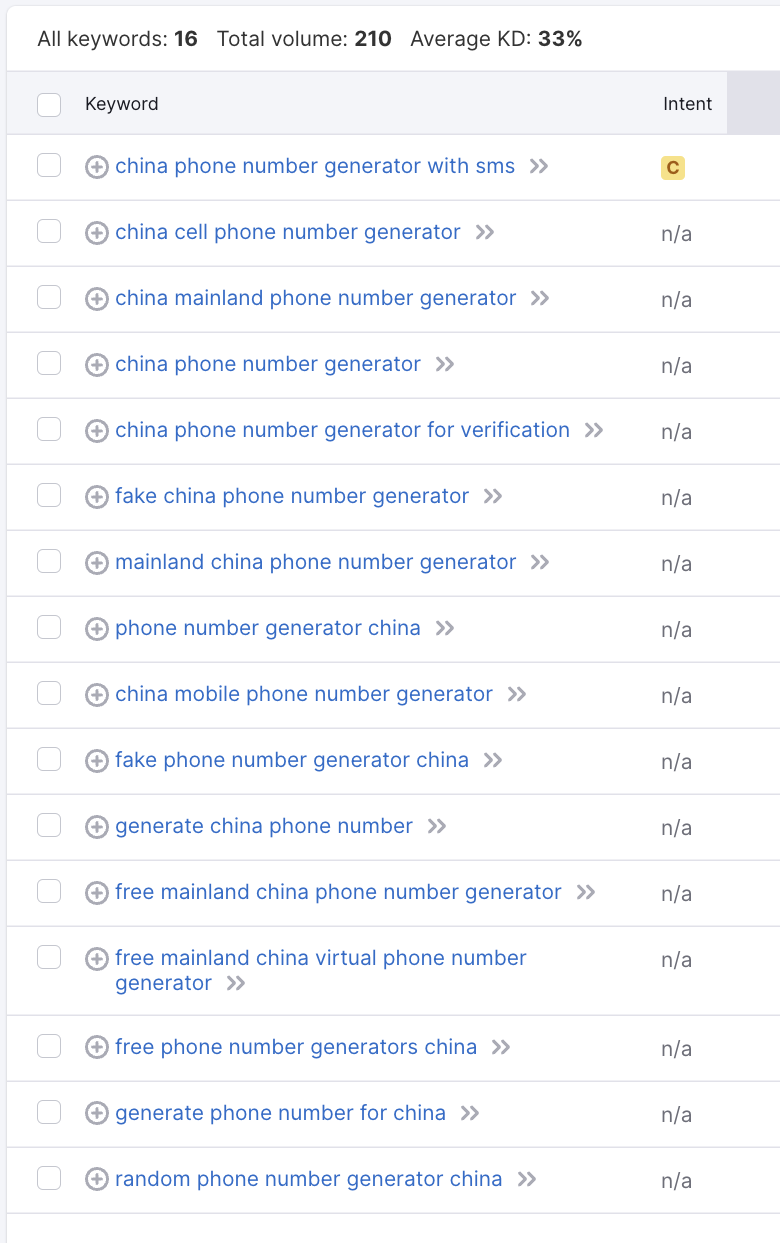780x1243 pixels.
Task: Open 'free mainland china virtual phone number generator' link
Action: pyautogui.click(x=321, y=970)
